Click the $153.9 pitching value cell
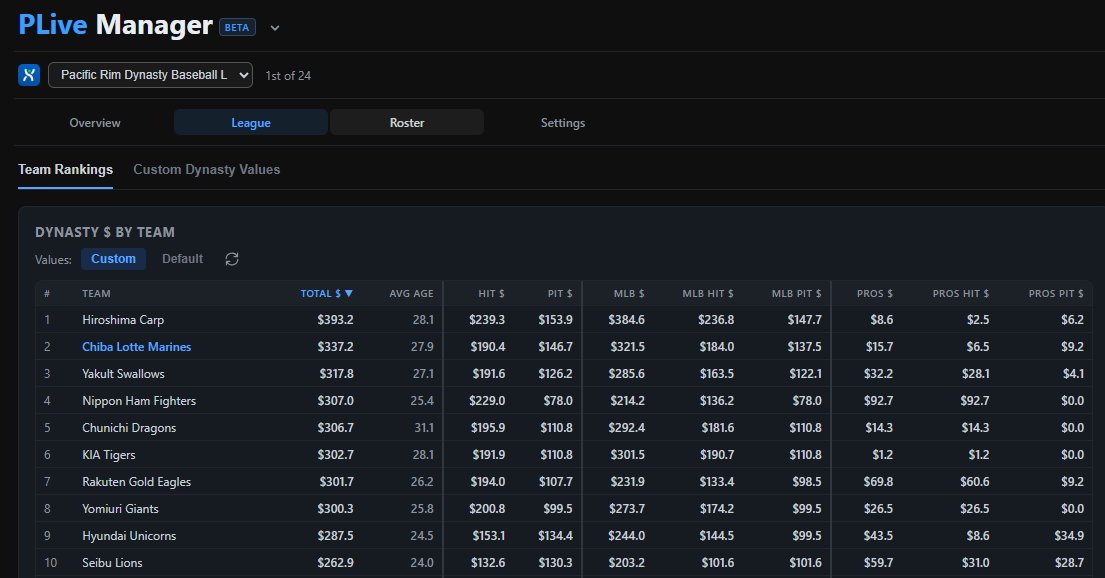Viewport: 1105px width, 578px height. (555, 320)
